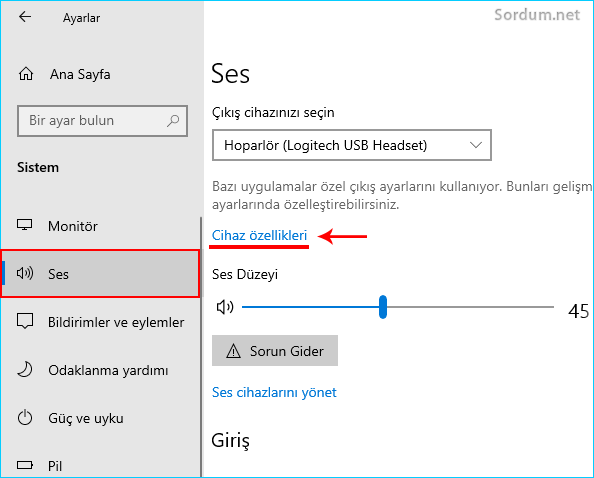Click the Güç ve uyku power icon
The image size is (594, 478).
pos(25,417)
